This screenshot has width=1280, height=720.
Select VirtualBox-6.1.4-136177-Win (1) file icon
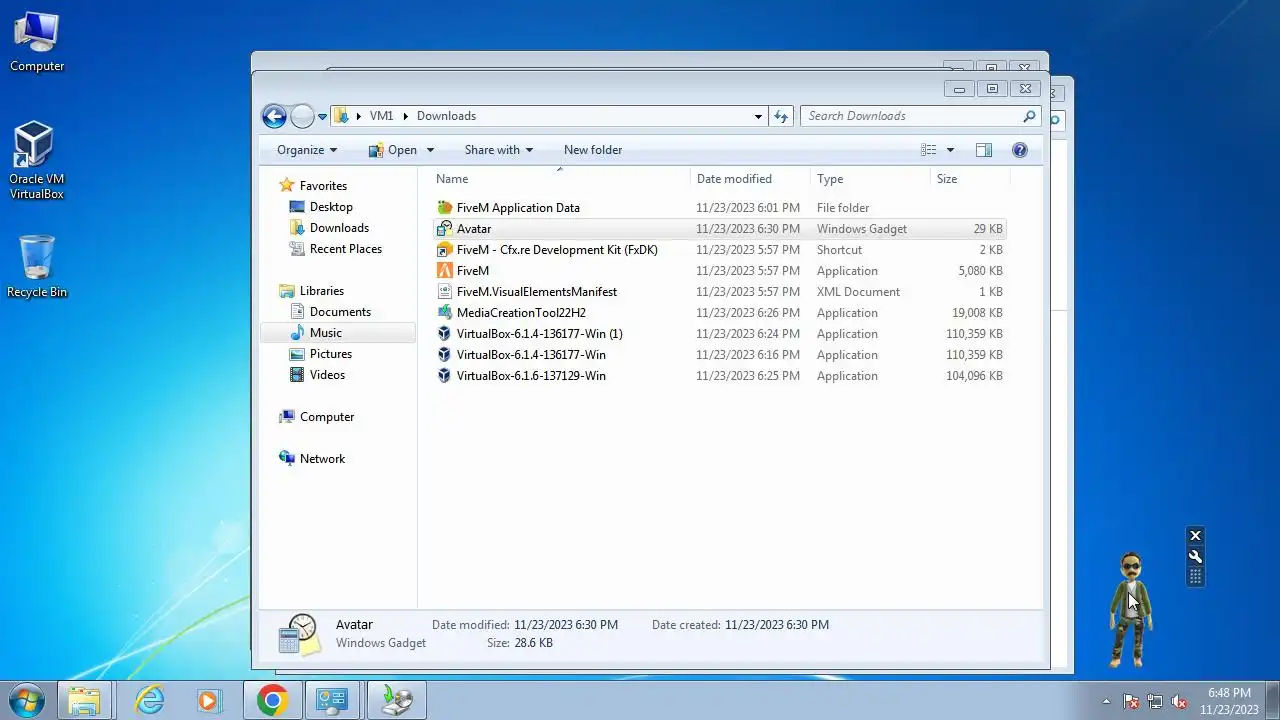[445, 334]
